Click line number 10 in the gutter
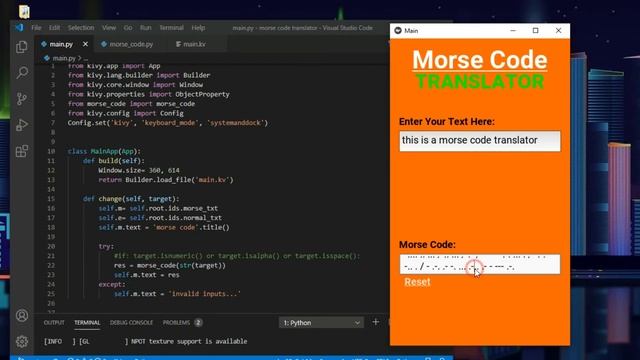Image resolution: width=640 pixels, height=360 pixels. [x=51, y=151]
